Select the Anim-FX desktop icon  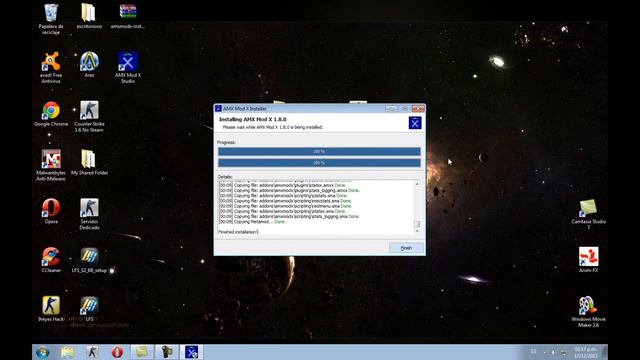[589, 260]
